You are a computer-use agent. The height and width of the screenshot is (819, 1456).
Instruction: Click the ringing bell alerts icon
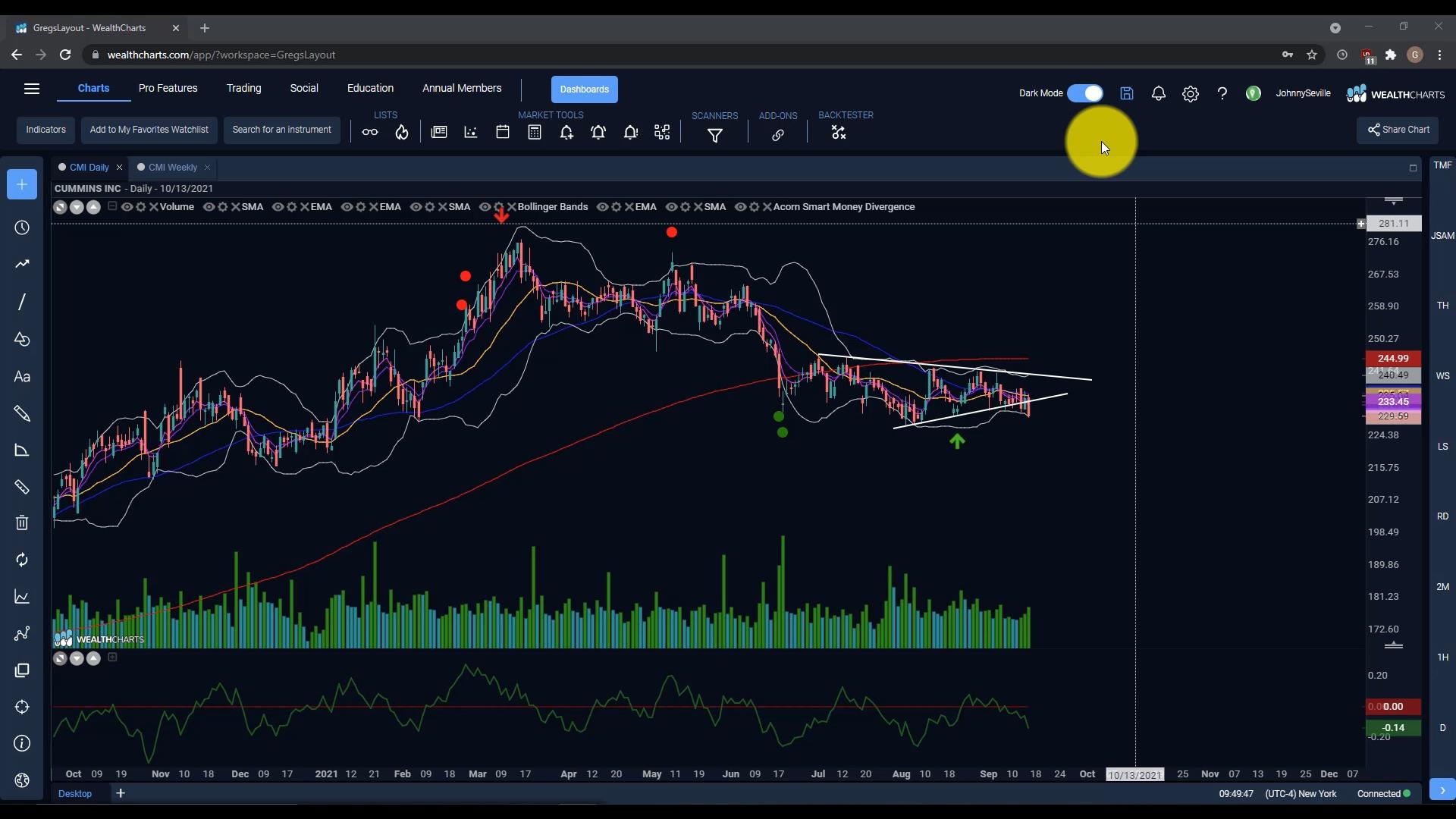click(x=598, y=133)
